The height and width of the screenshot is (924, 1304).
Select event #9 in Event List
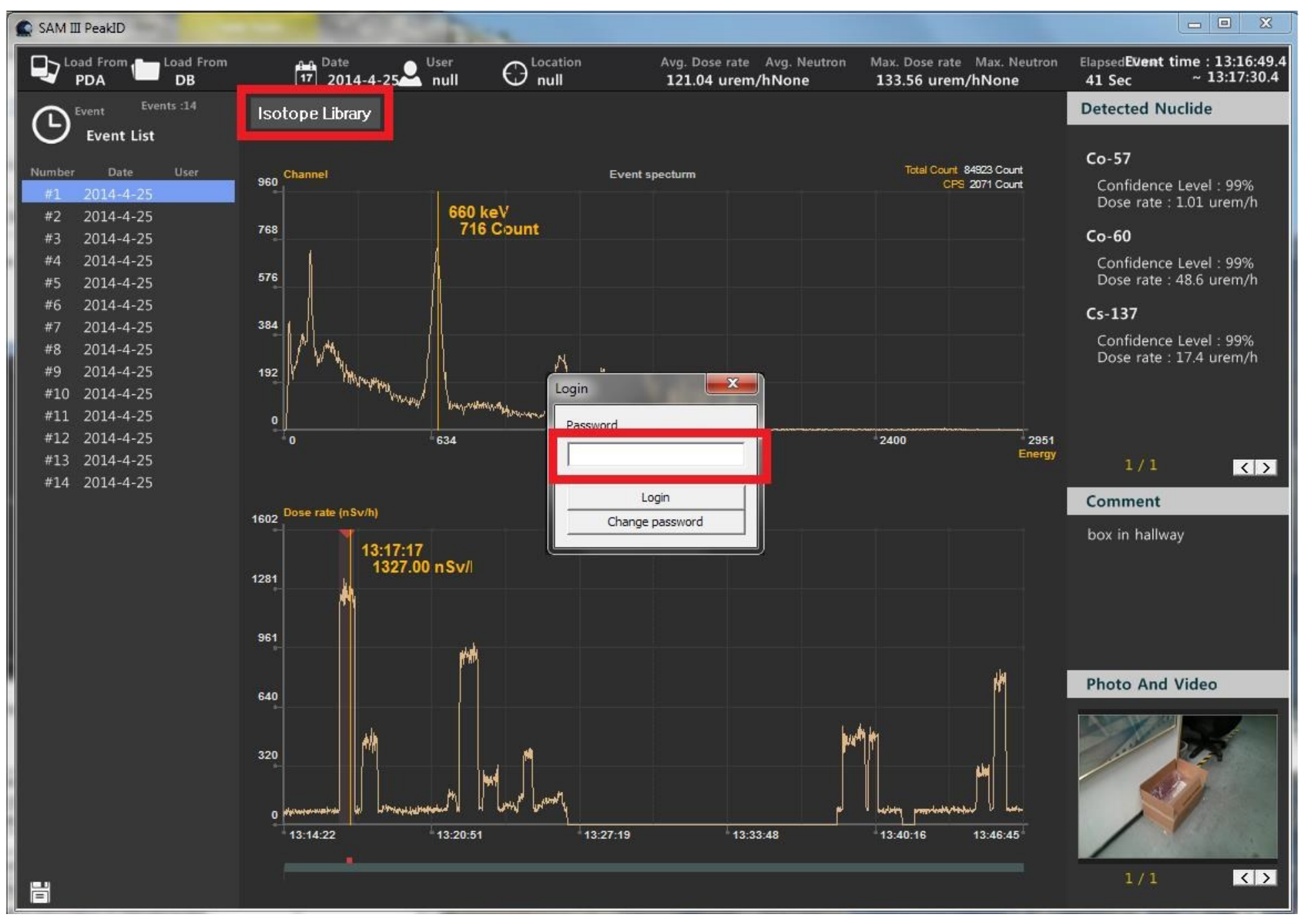coord(128,372)
